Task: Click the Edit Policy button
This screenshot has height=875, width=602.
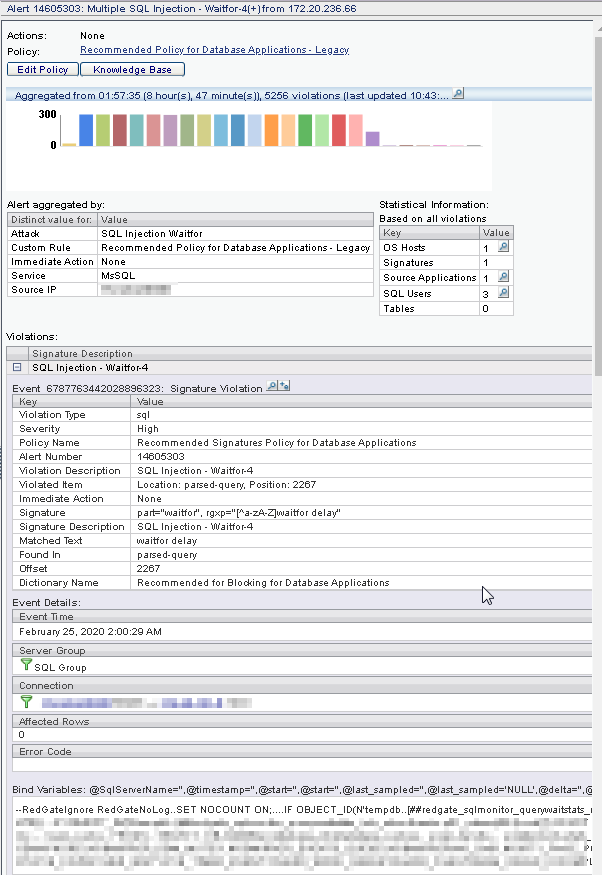Action: coord(42,70)
